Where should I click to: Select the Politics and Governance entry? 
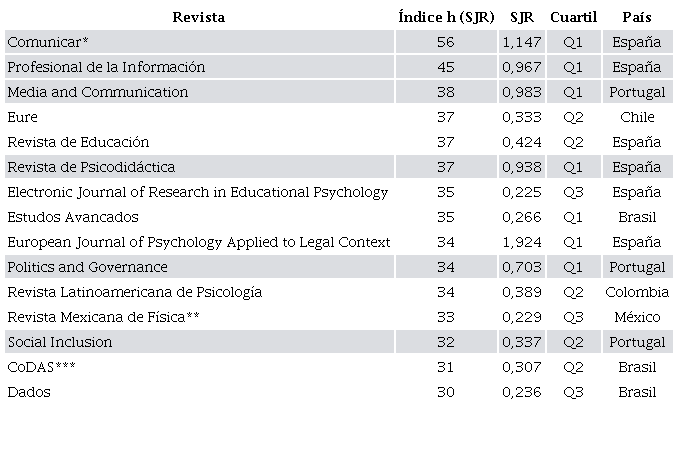tap(87, 267)
